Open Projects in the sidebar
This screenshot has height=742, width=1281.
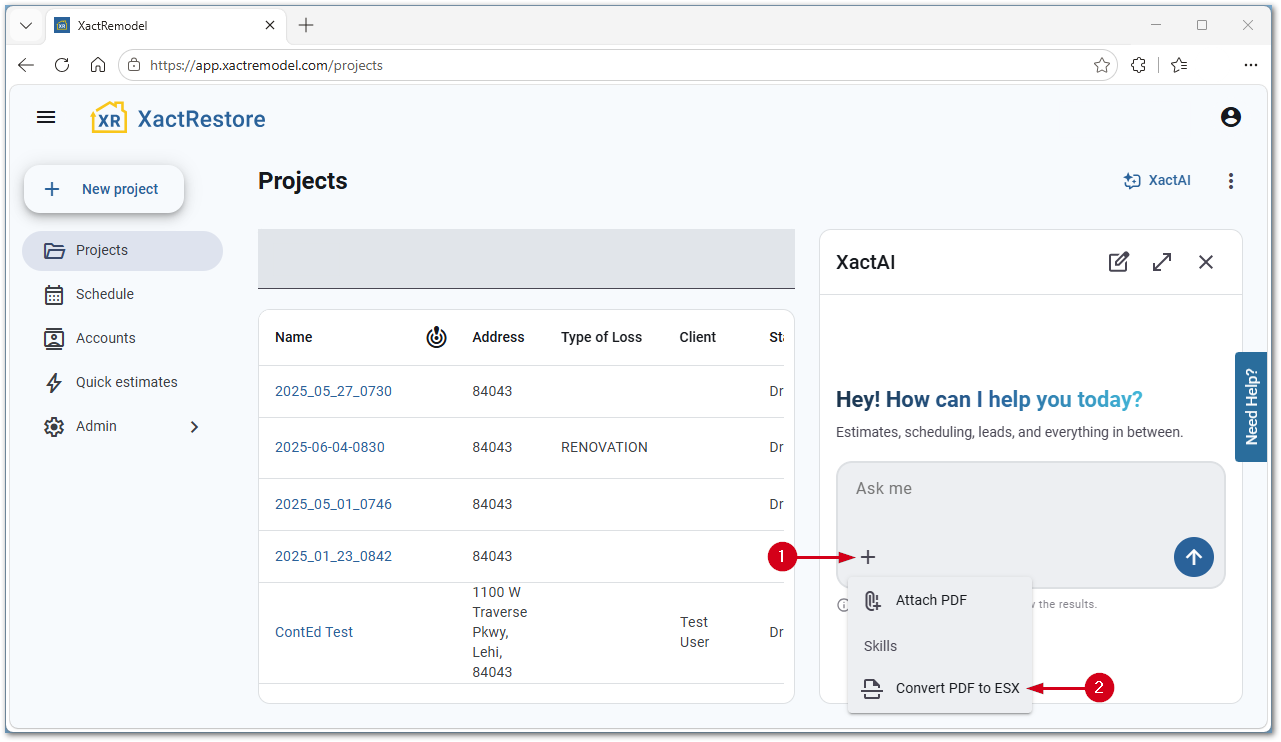pyautogui.click(x=122, y=250)
